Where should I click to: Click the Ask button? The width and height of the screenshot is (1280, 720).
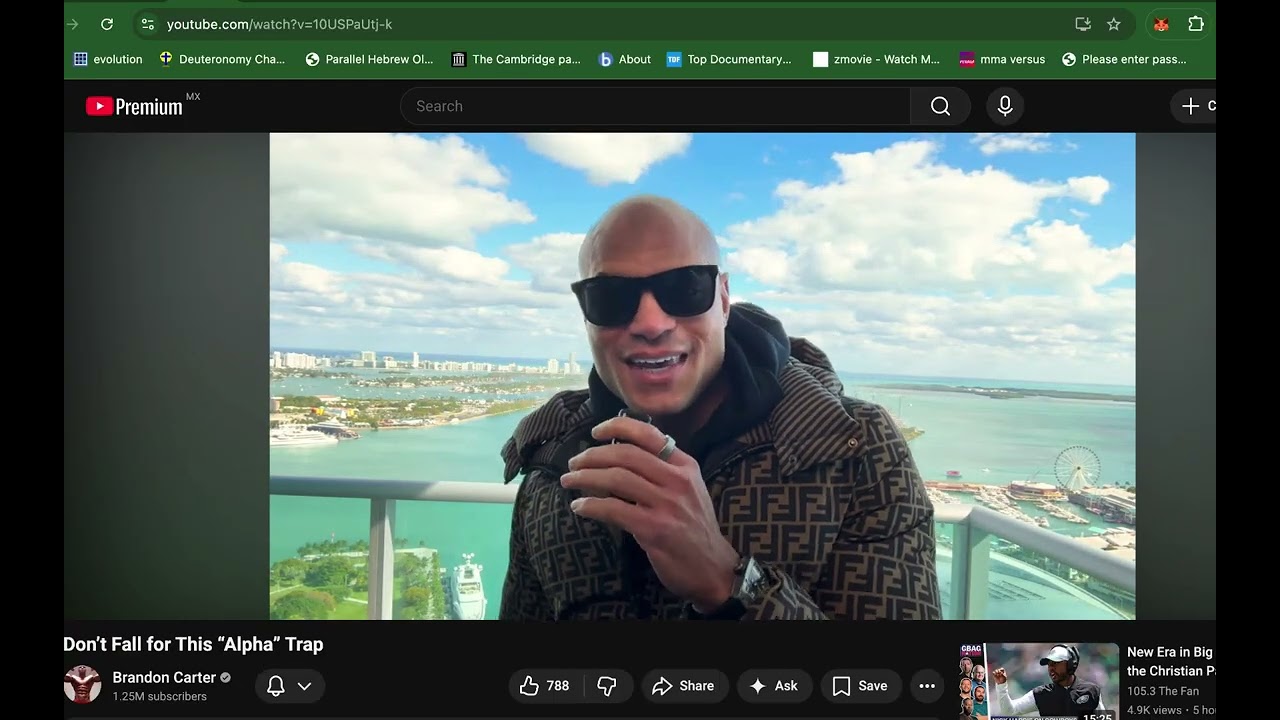(773, 686)
